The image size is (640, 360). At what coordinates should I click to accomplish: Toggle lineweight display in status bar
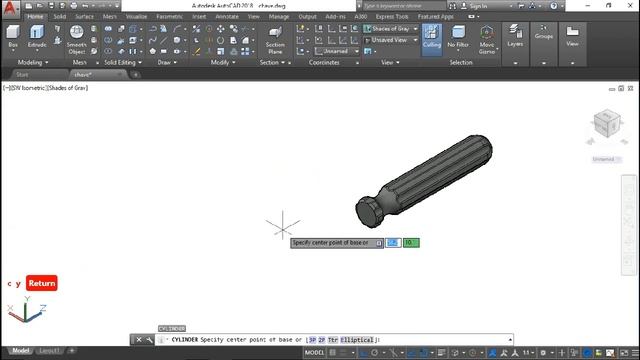click(441, 353)
